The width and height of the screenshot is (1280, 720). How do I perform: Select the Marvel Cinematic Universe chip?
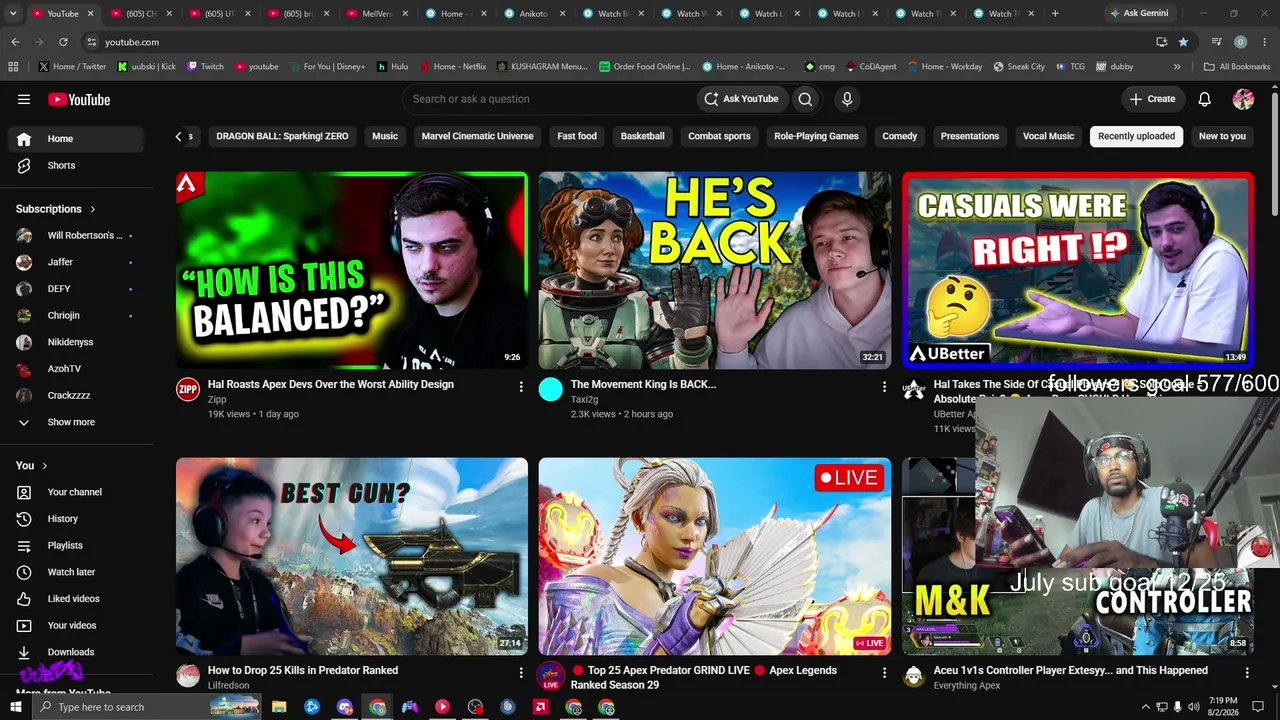[477, 136]
